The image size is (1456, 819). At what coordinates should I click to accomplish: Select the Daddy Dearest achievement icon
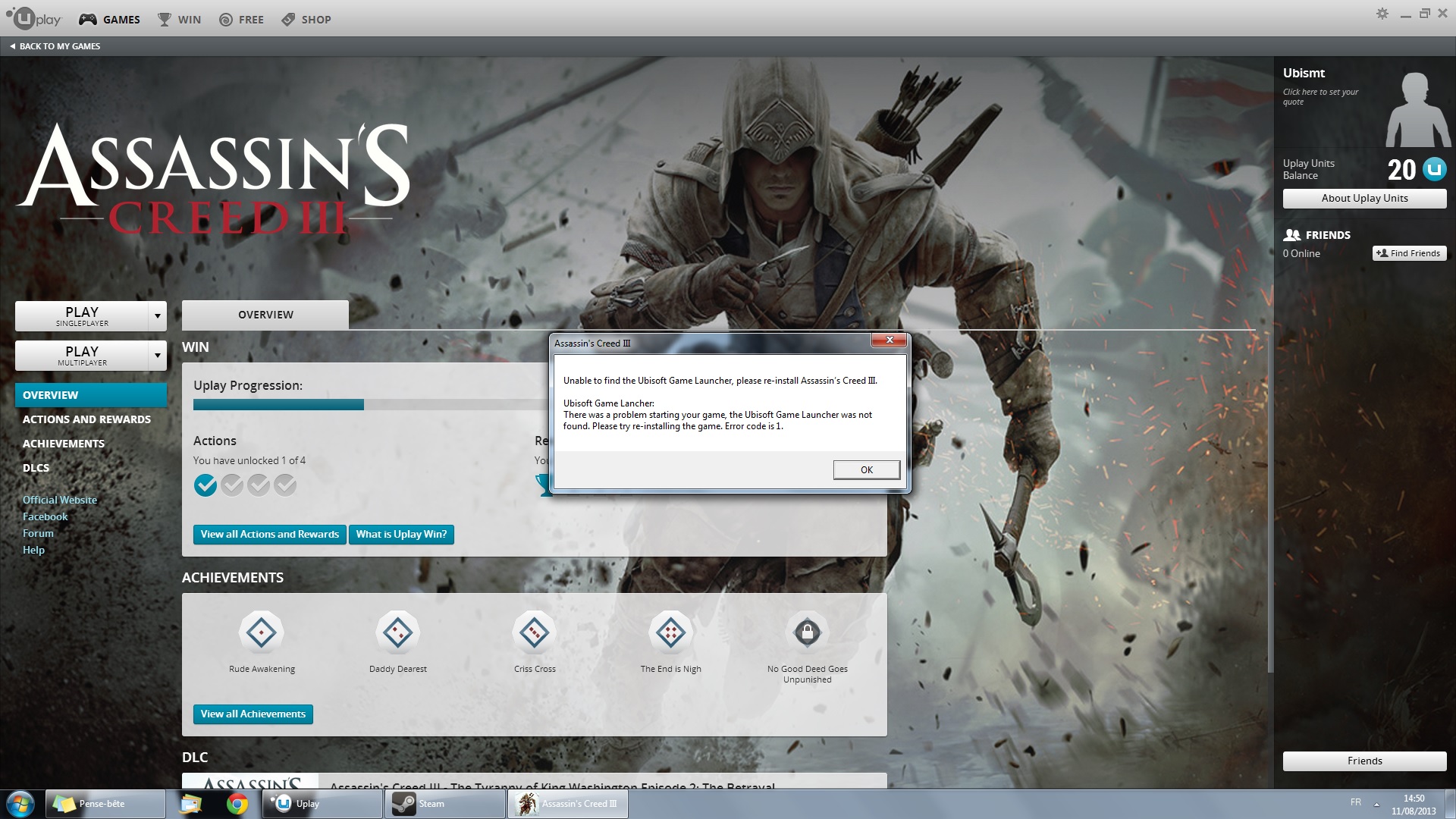tap(398, 632)
